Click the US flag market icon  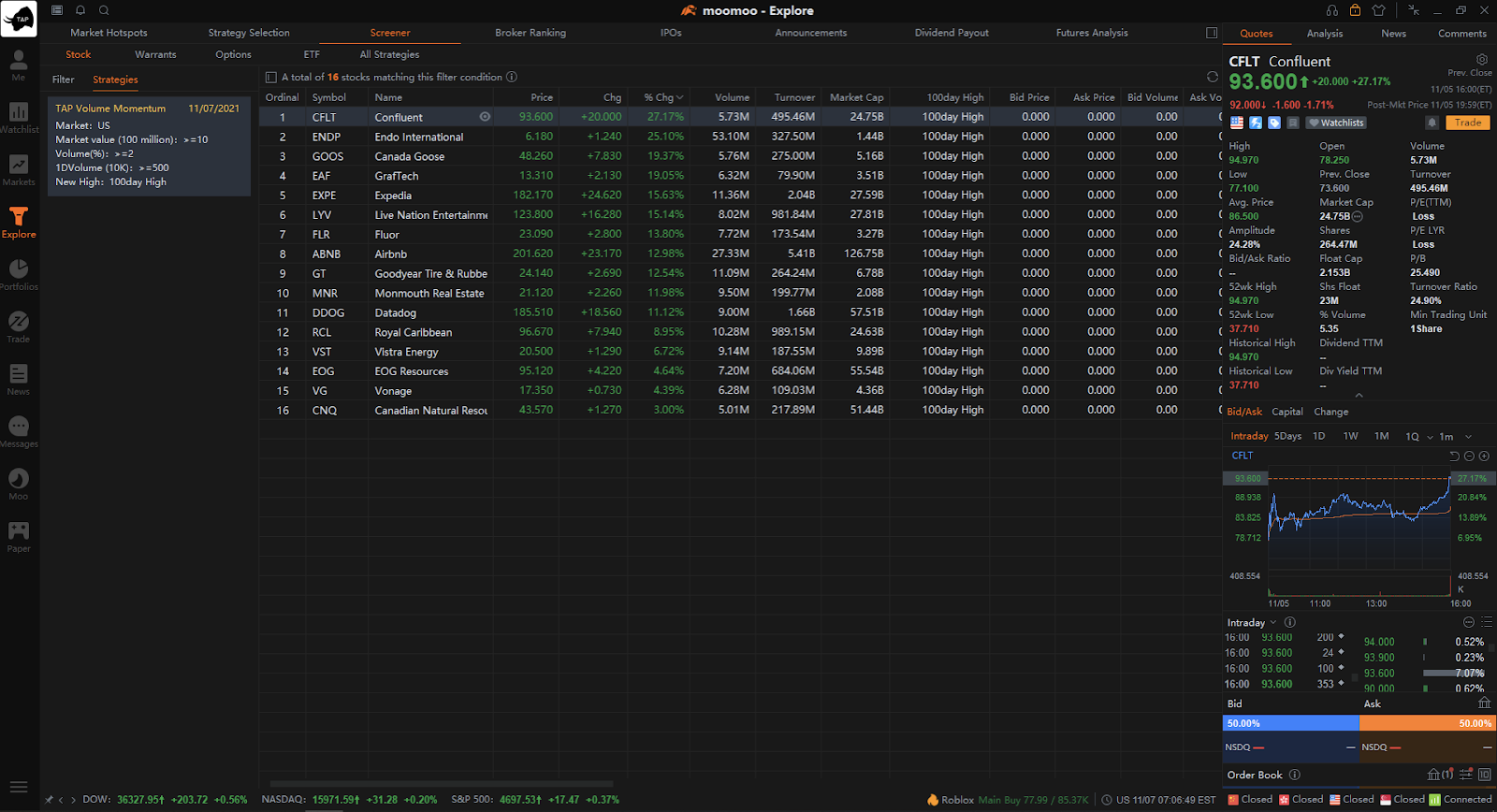coord(1237,123)
